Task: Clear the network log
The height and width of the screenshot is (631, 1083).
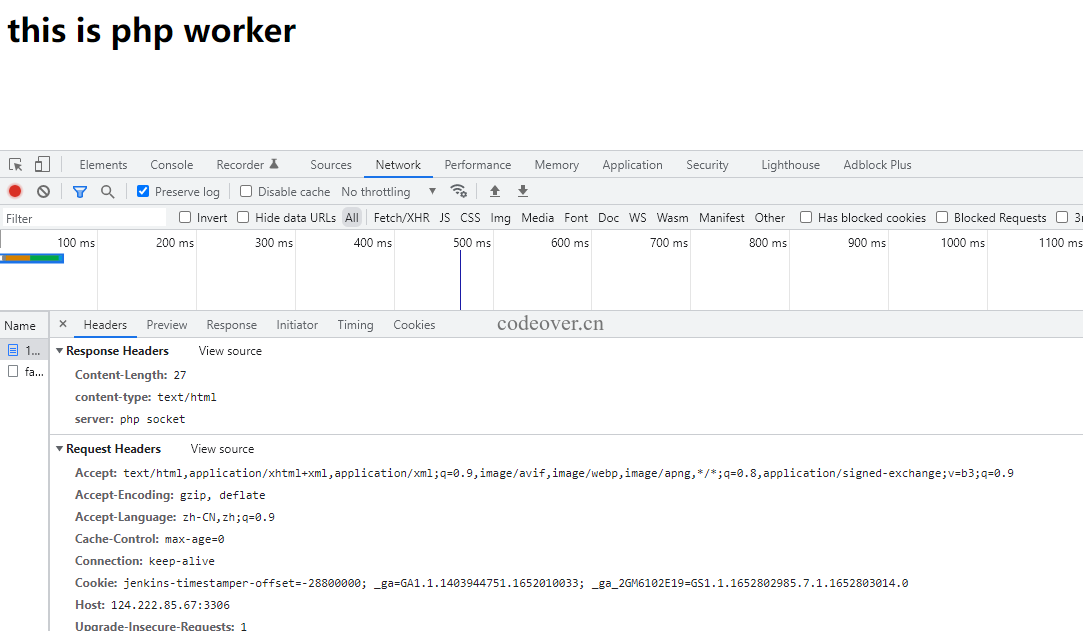Action: pyautogui.click(x=43, y=191)
